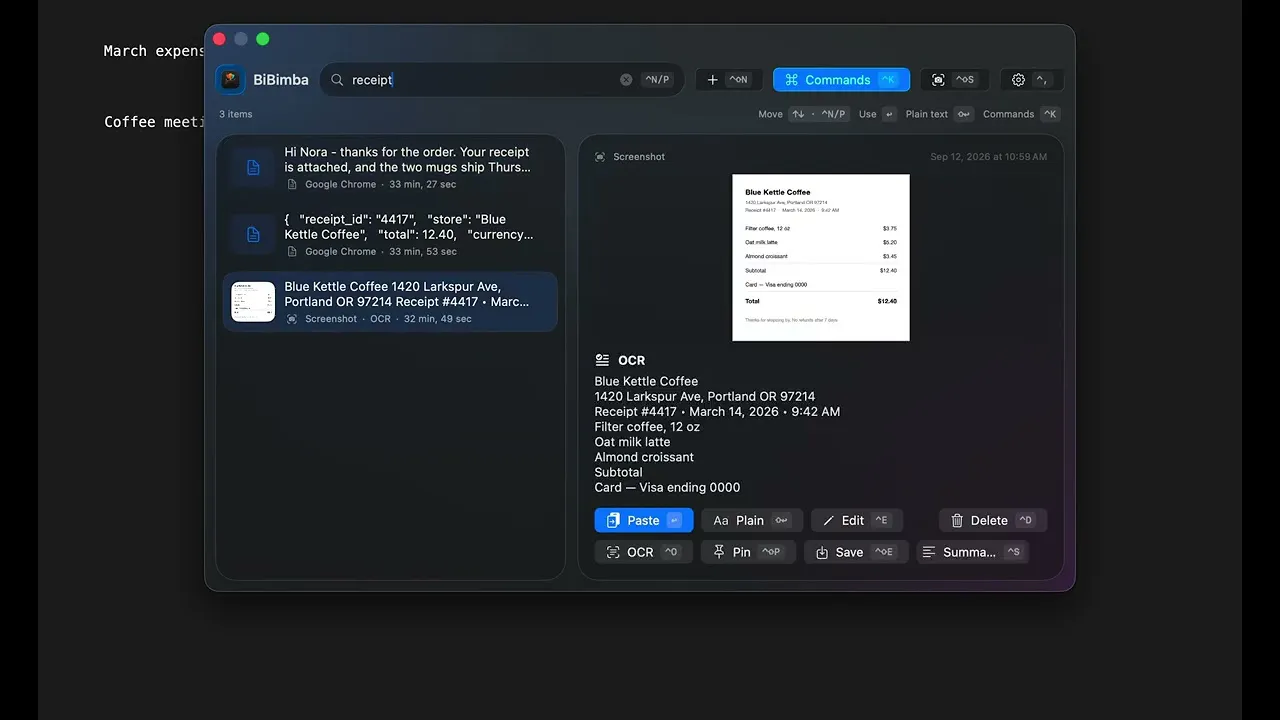Select the receipt_id JSON clipboard item

(390, 234)
